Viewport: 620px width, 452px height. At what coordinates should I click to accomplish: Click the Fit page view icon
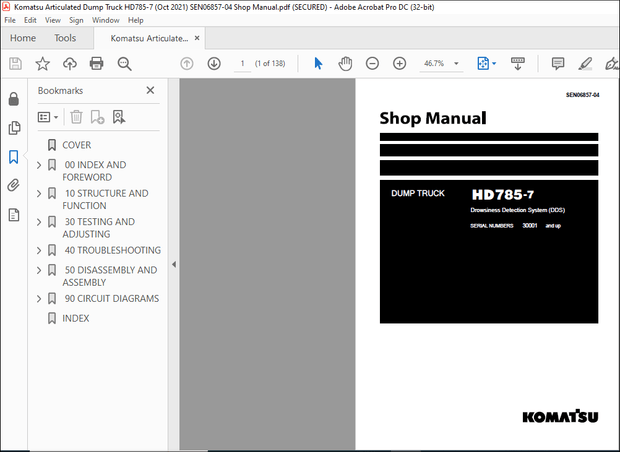coord(483,63)
